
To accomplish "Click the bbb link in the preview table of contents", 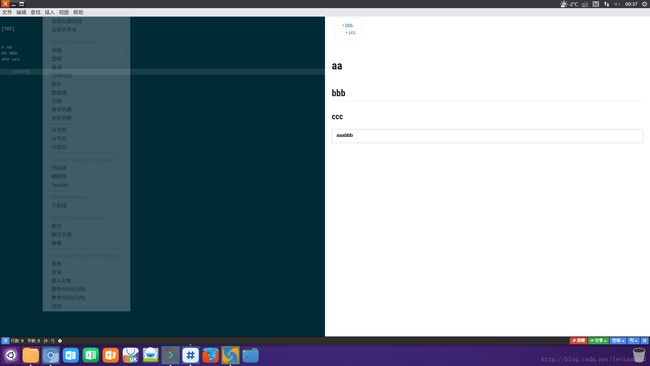I will (x=349, y=25).
